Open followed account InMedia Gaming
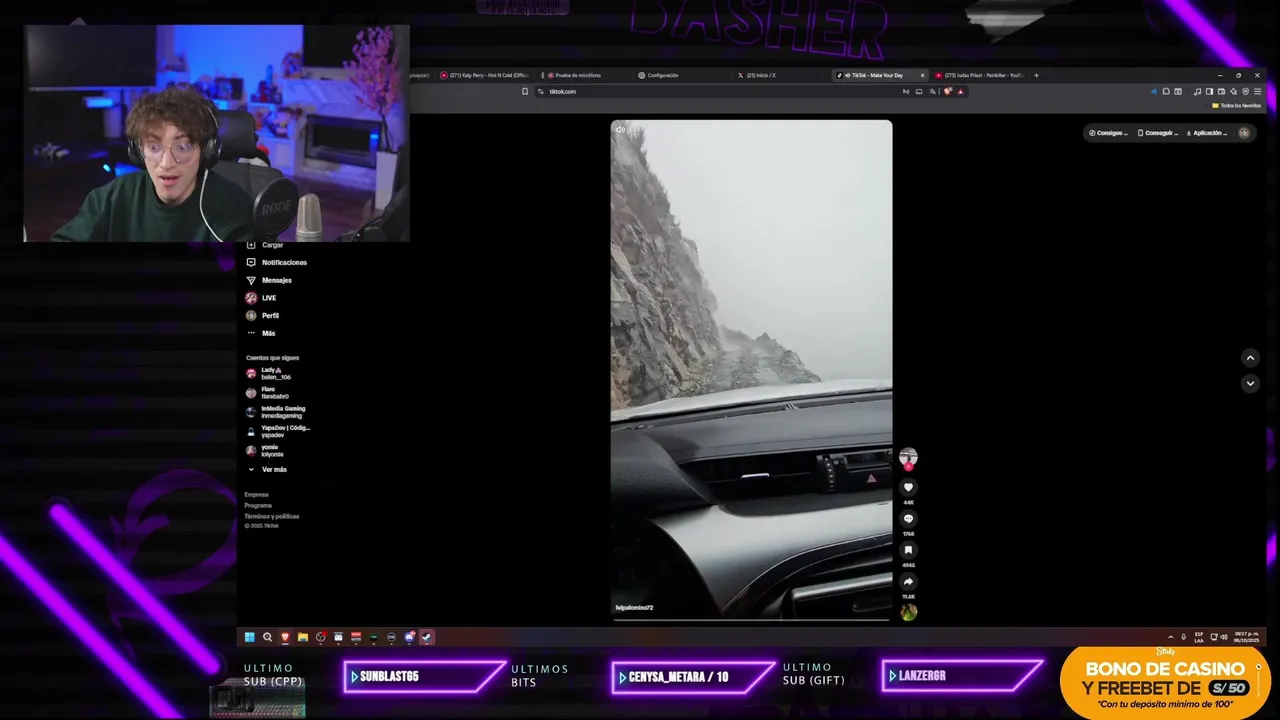 pos(276,412)
